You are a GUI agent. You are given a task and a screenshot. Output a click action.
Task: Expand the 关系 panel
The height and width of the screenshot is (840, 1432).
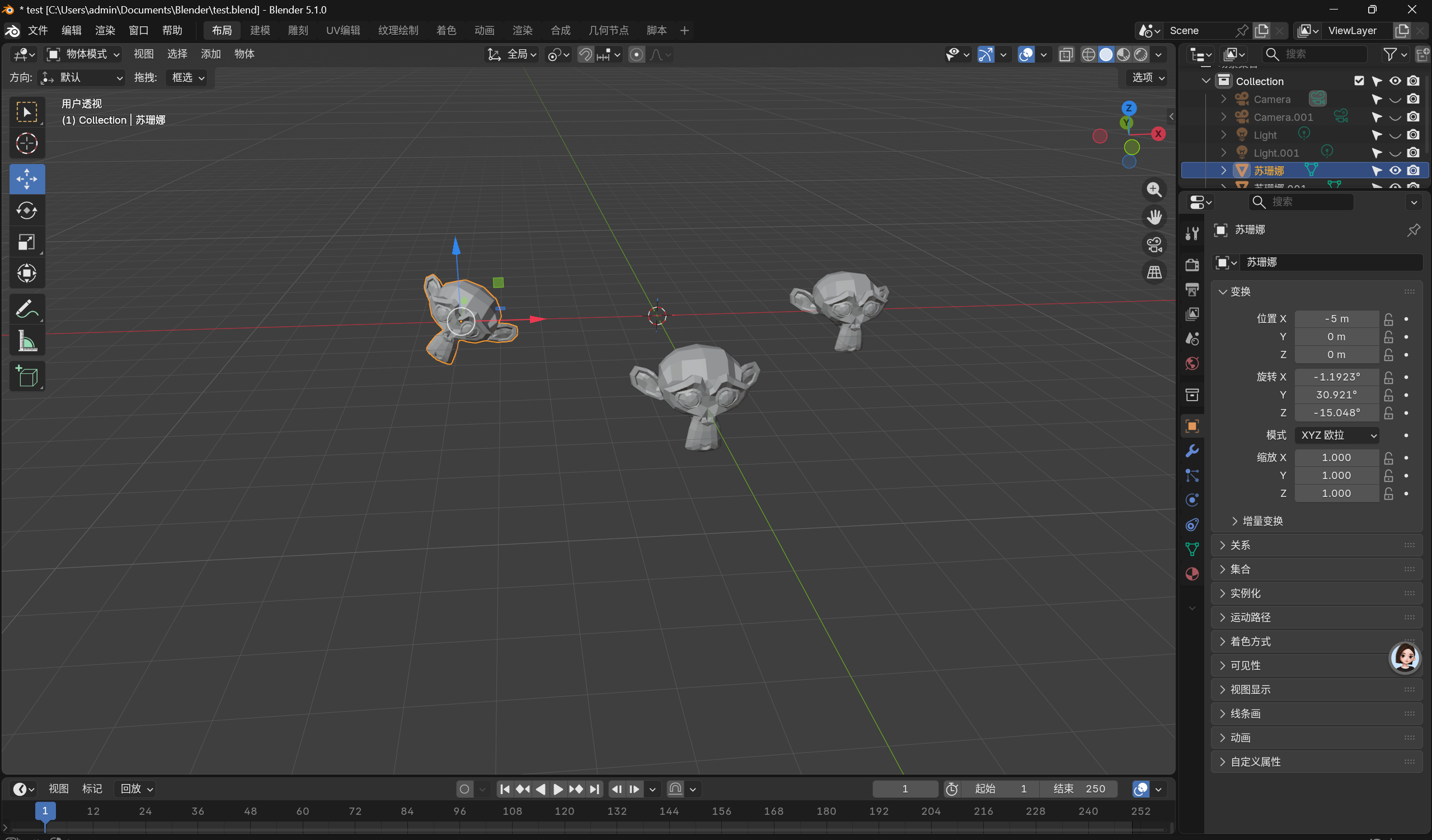(1240, 545)
